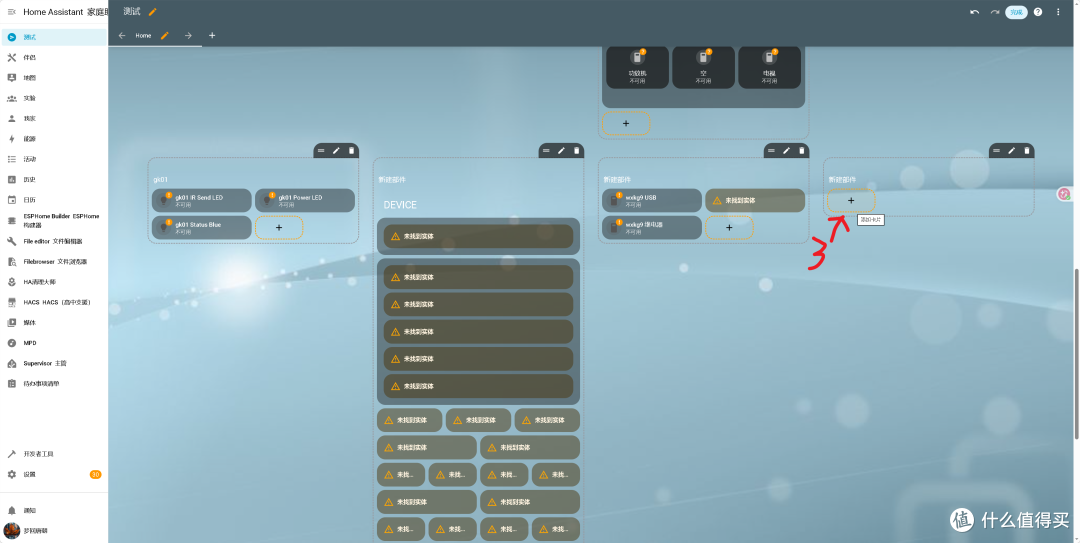Edit the gk01 section with its pencil icon
Screen dimensions: 1080x543
pyautogui.click(x=336, y=150)
